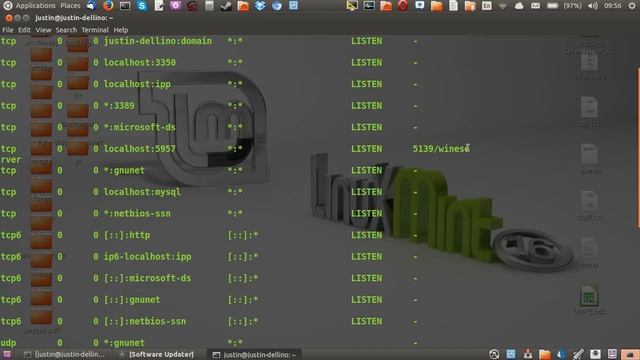Click the '[::]:microsoft-ds' entry
640x360 pixels.
coord(147,278)
